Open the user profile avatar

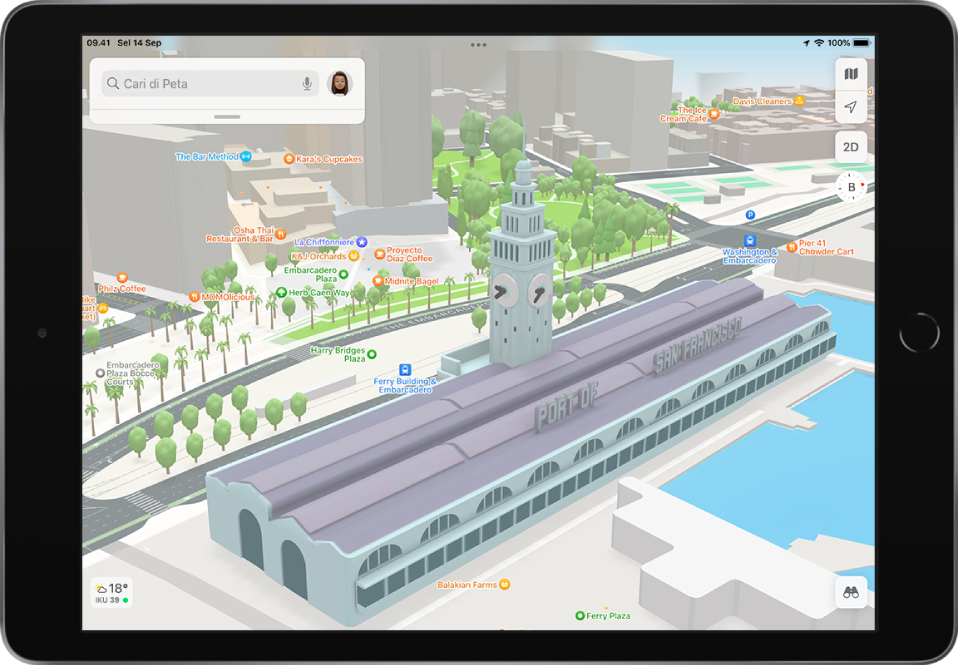tap(340, 83)
